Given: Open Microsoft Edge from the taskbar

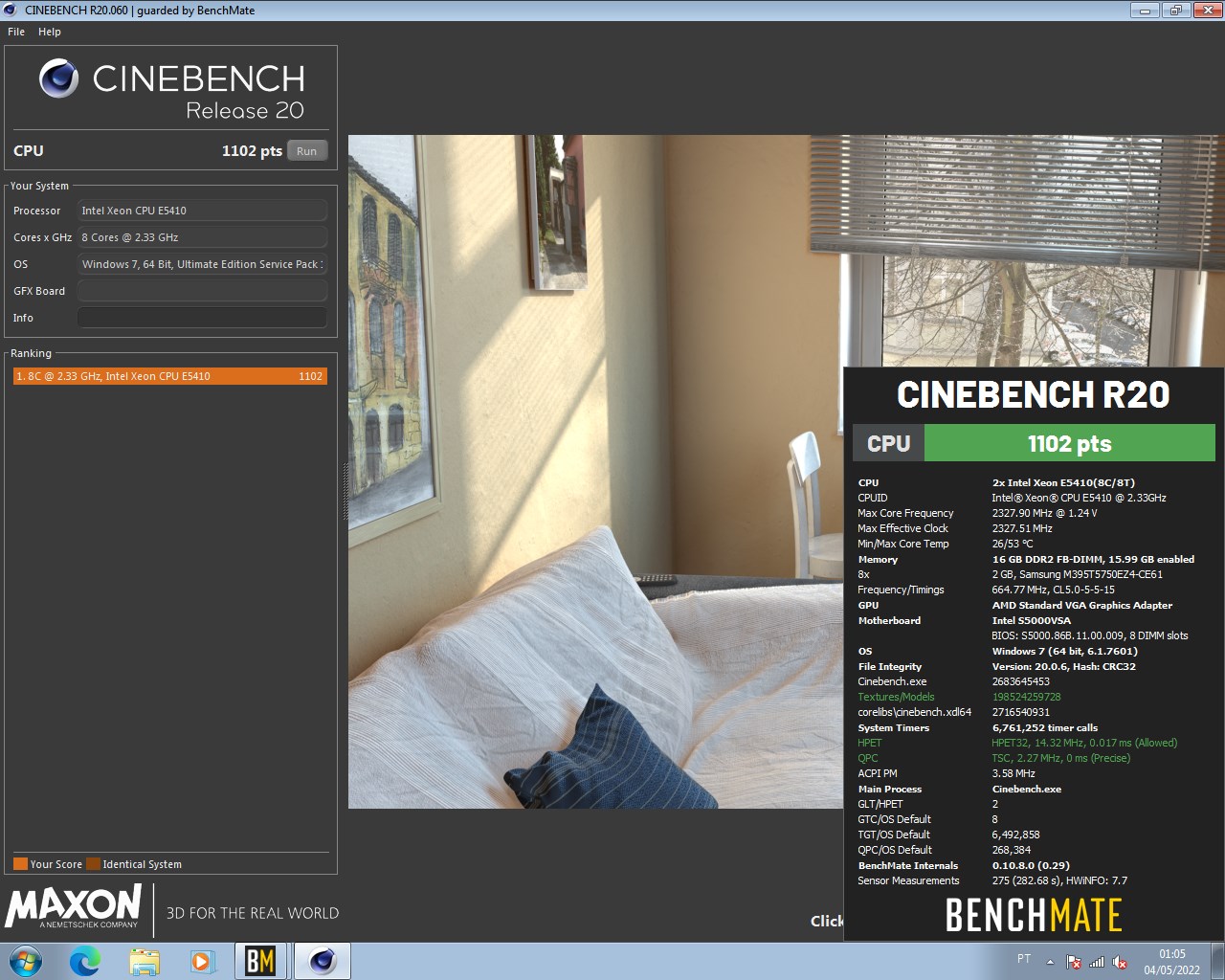Looking at the screenshot, I should (x=85, y=961).
